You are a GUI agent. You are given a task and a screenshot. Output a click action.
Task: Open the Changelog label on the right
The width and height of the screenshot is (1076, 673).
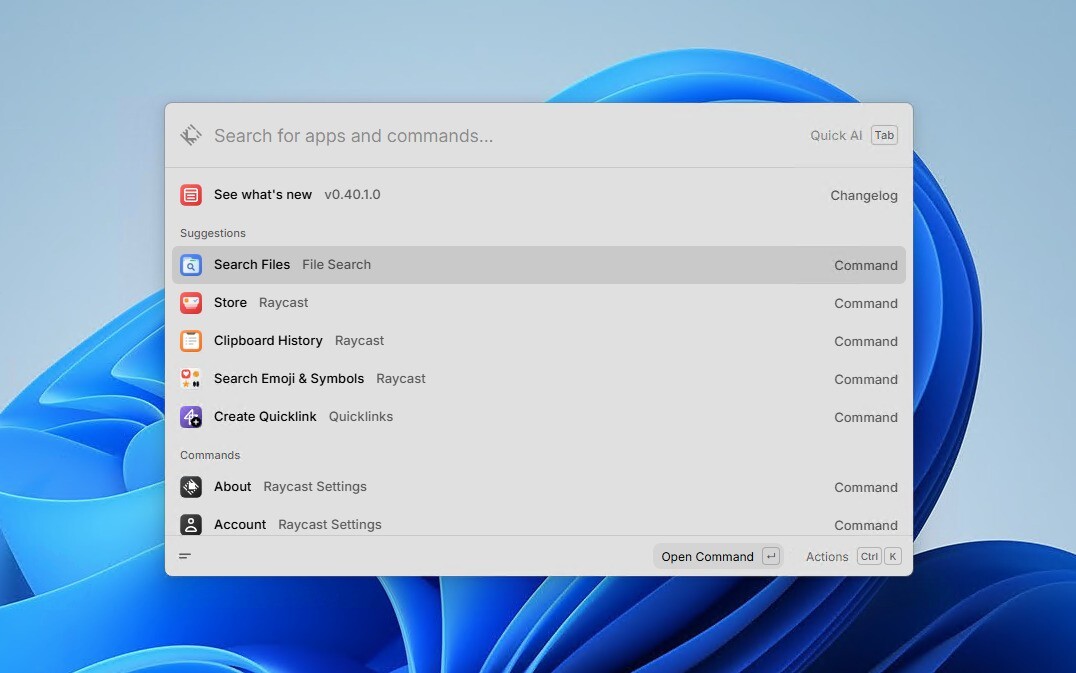pyautogui.click(x=863, y=196)
